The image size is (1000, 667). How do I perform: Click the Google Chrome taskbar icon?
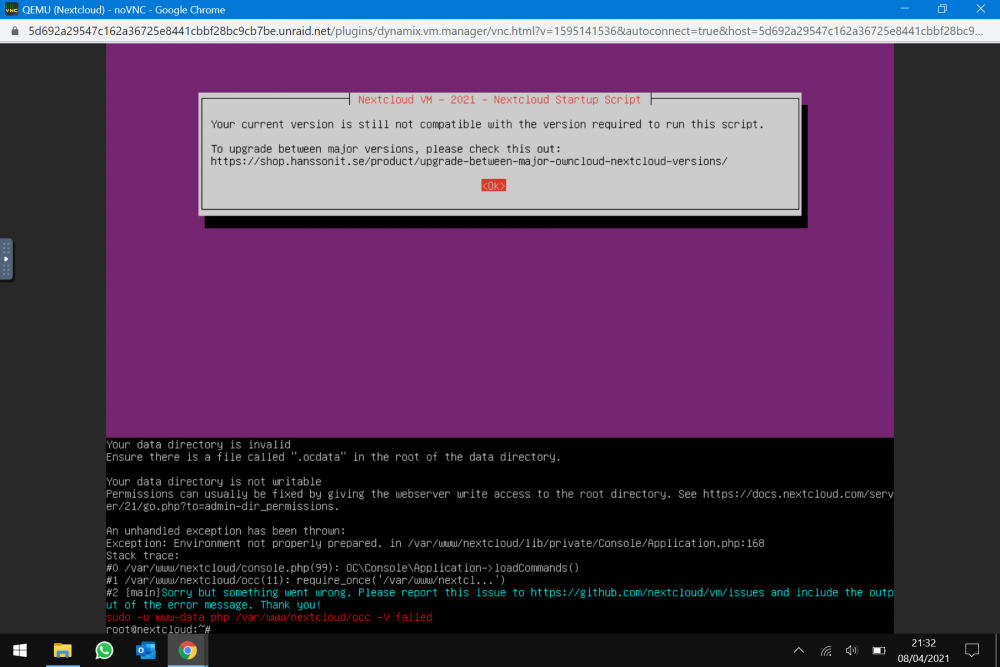pos(188,650)
